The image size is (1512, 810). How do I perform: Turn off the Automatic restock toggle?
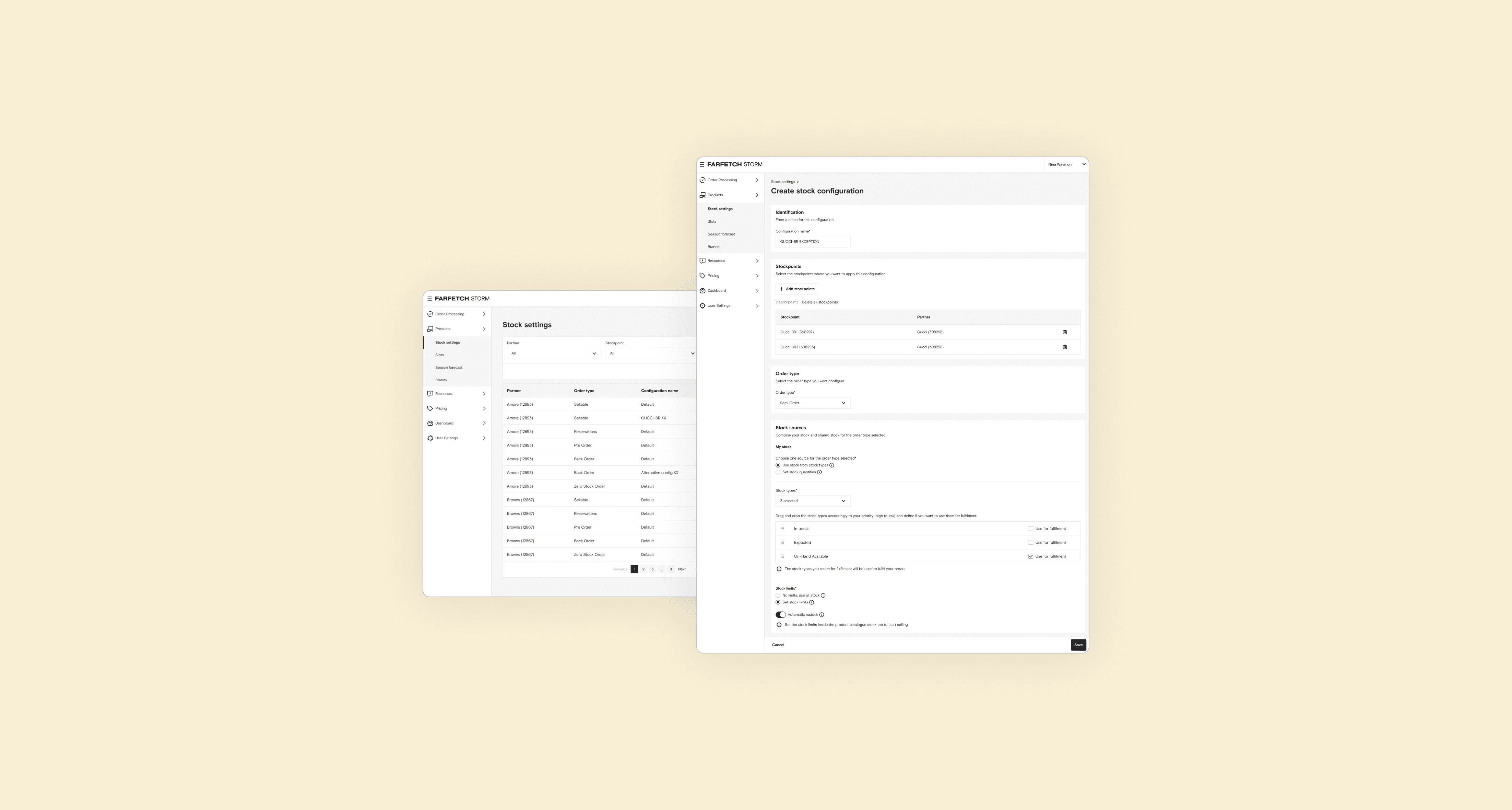(x=780, y=615)
